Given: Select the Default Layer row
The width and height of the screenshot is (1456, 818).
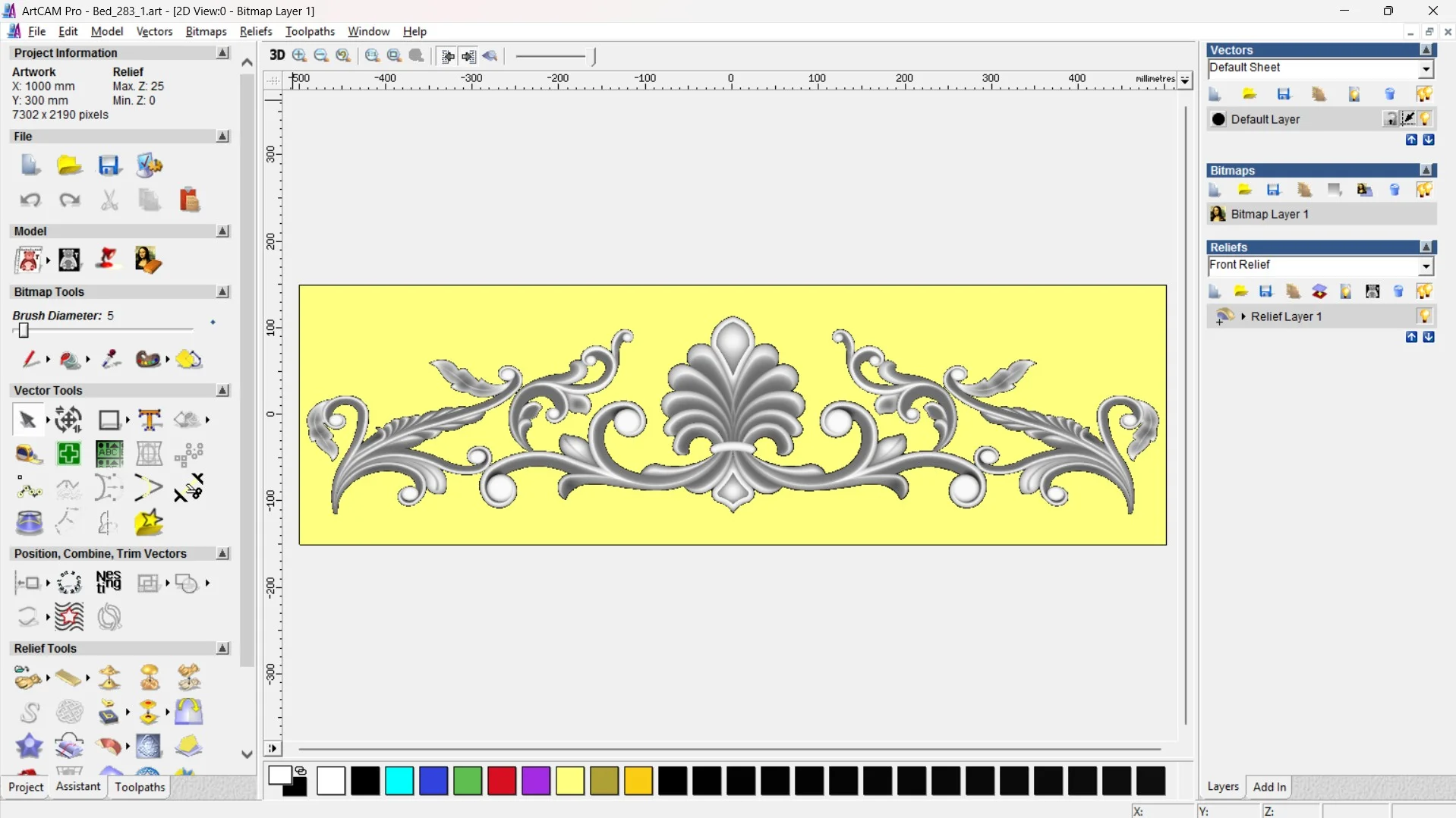Looking at the screenshot, I should point(1322,119).
